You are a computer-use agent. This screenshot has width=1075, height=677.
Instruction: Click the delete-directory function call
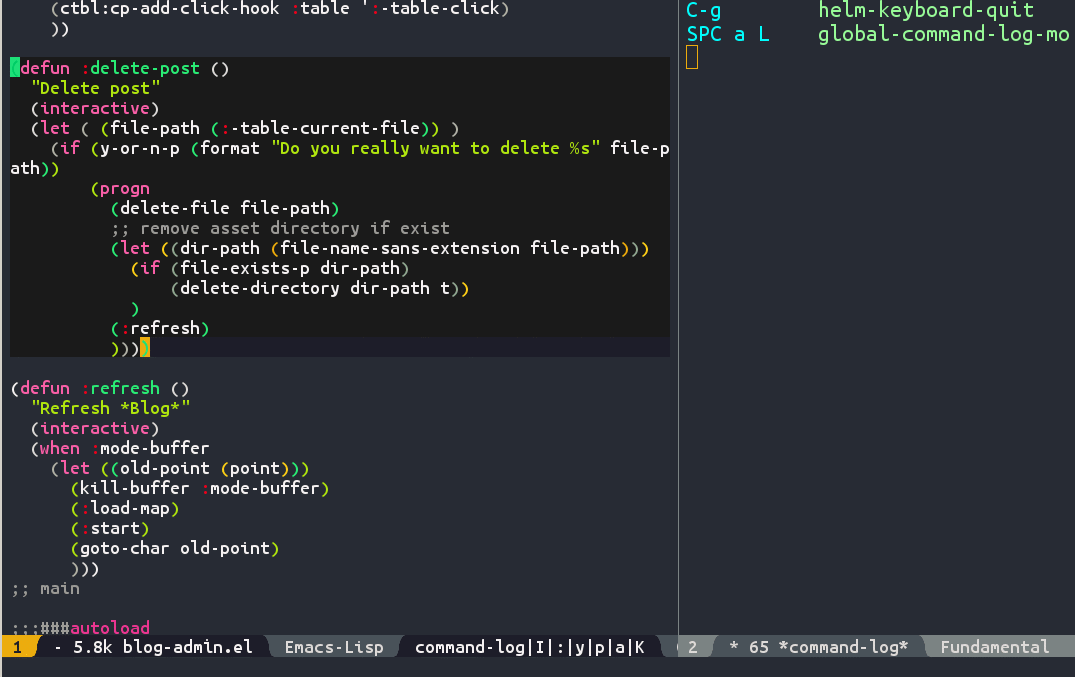[260, 288]
